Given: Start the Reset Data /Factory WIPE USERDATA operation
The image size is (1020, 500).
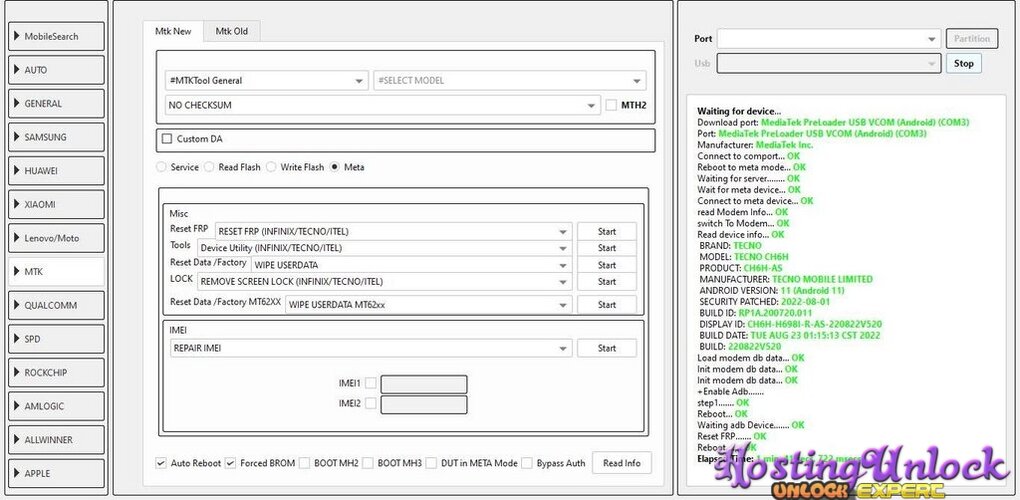Looking at the screenshot, I should (607, 265).
